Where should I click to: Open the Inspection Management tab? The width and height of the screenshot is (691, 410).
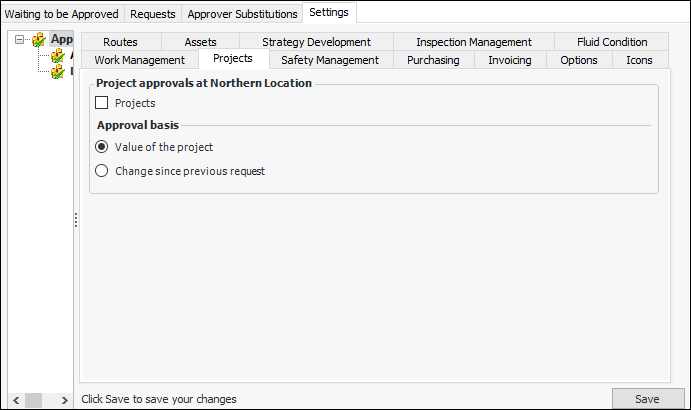(474, 42)
